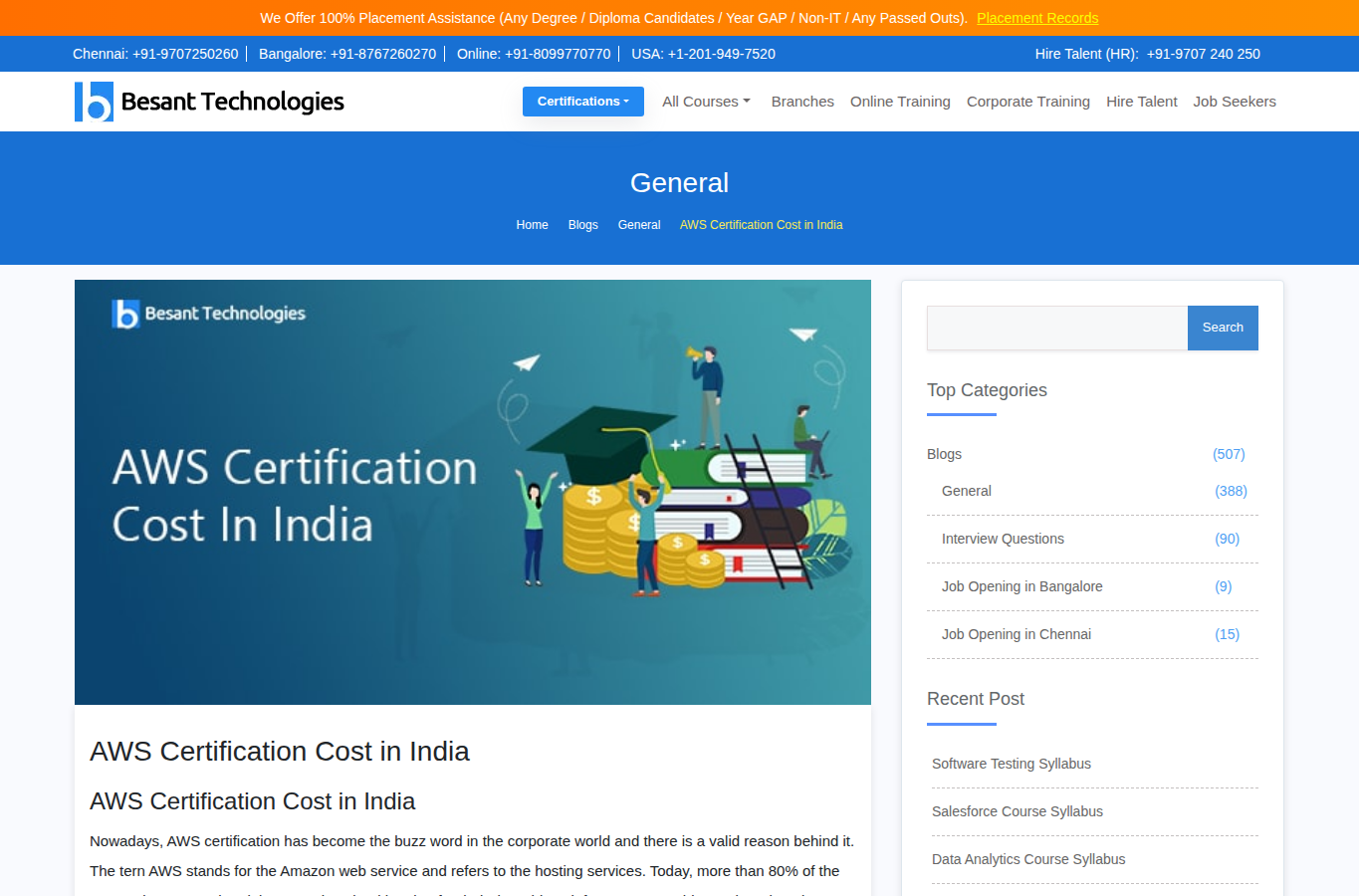Click the Interview Questions count (90)
Image resolution: width=1359 pixels, height=896 pixels.
coord(1227,539)
